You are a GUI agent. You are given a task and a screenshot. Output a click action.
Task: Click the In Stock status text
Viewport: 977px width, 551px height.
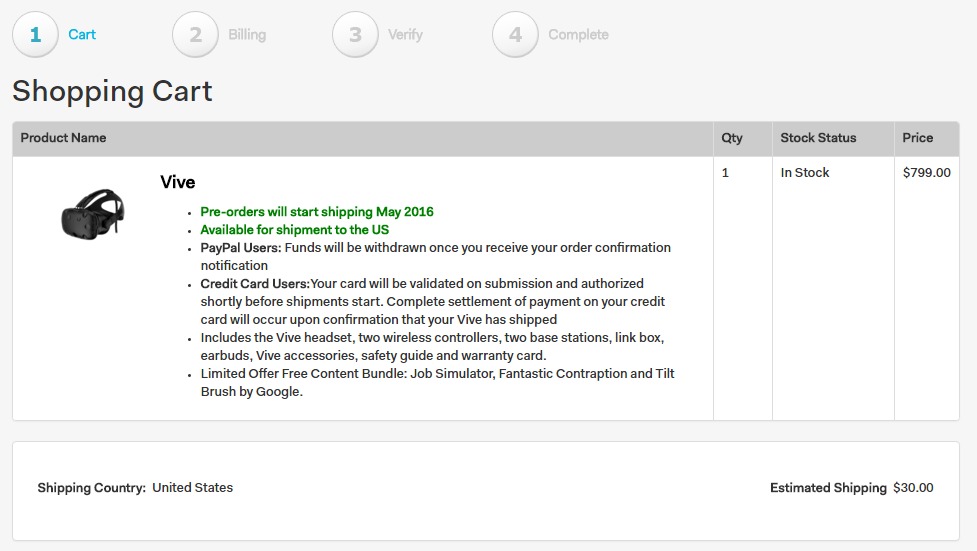[805, 173]
